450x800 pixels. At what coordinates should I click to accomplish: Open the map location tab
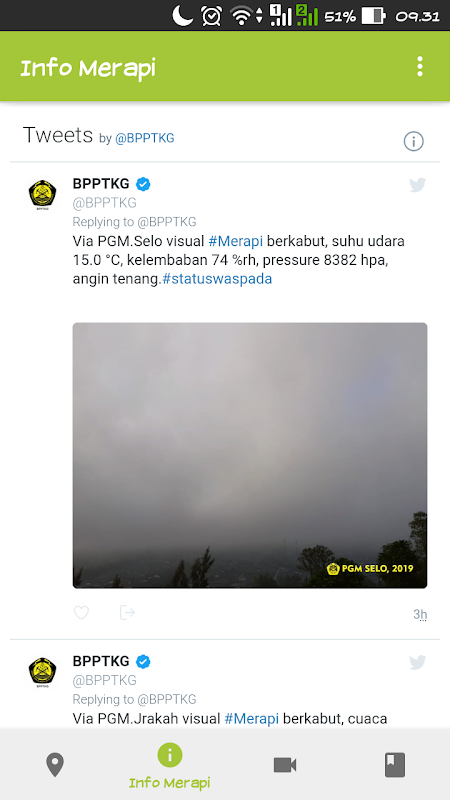pyautogui.click(x=55, y=765)
